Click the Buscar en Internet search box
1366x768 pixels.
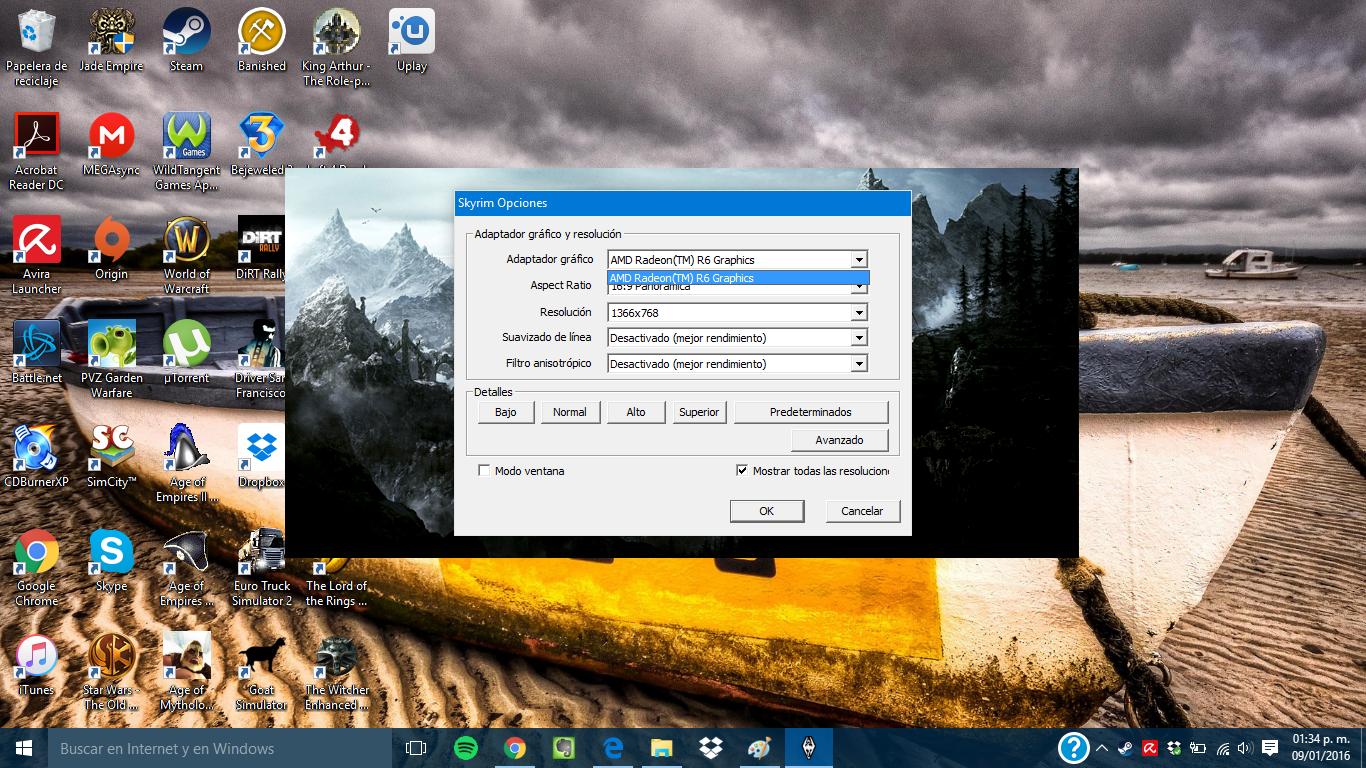tap(220, 748)
